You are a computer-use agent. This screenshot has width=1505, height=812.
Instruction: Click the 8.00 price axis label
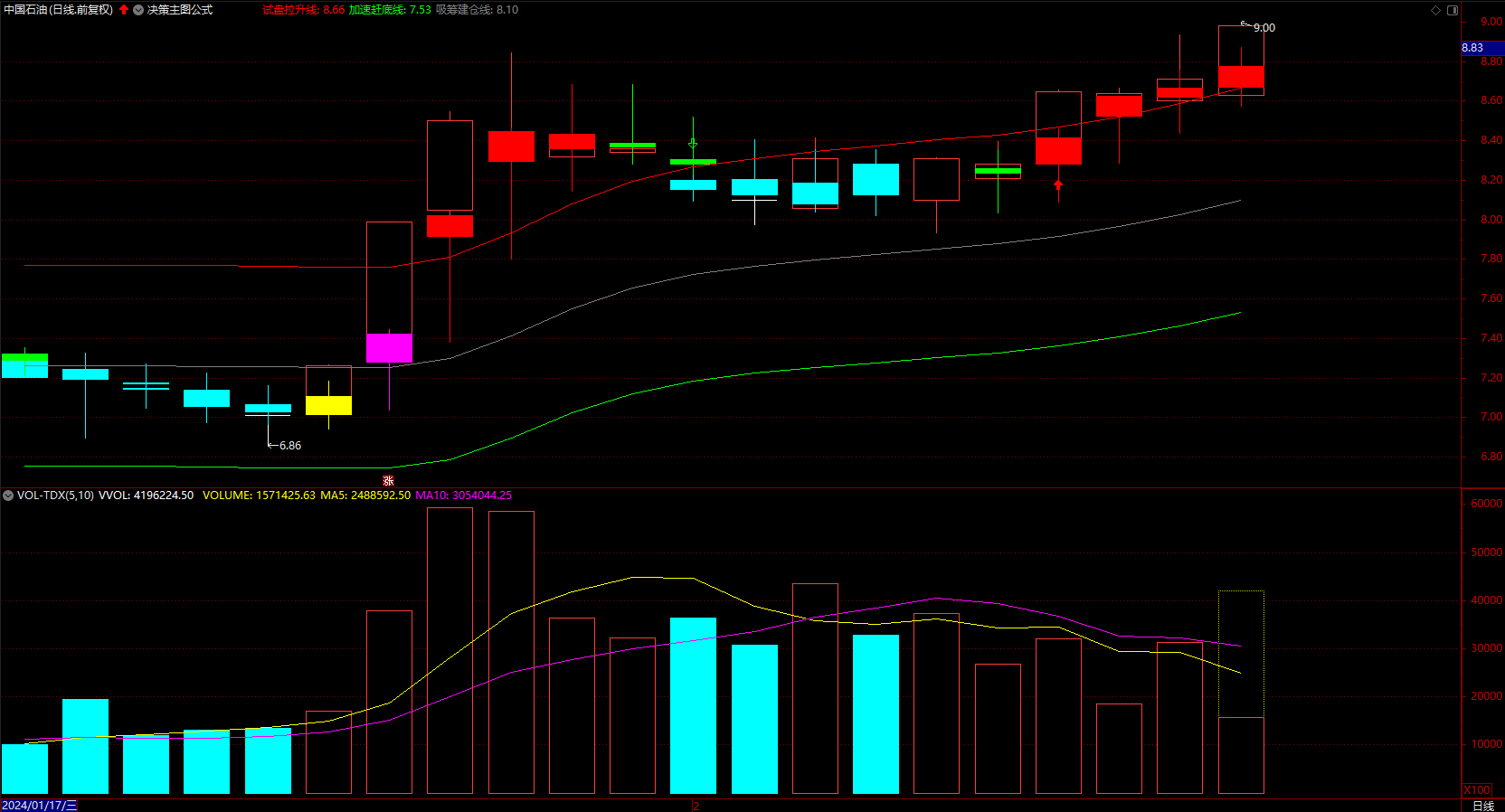pyautogui.click(x=1491, y=220)
